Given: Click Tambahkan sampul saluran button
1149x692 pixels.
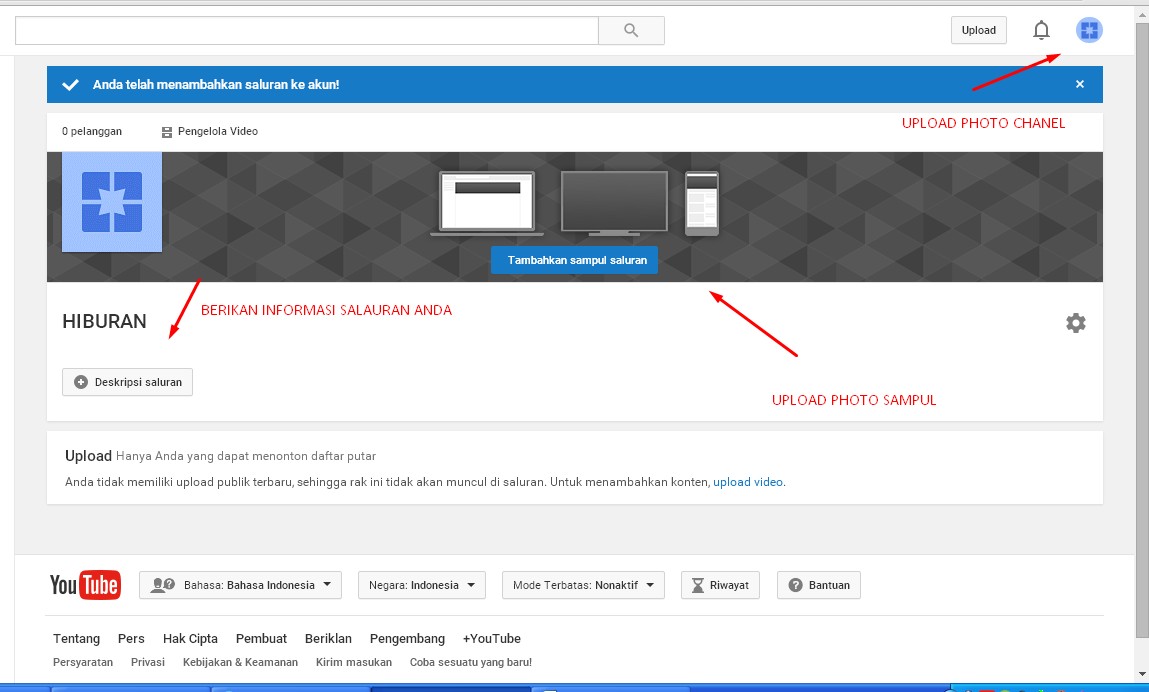Looking at the screenshot, I should [574, 260].
